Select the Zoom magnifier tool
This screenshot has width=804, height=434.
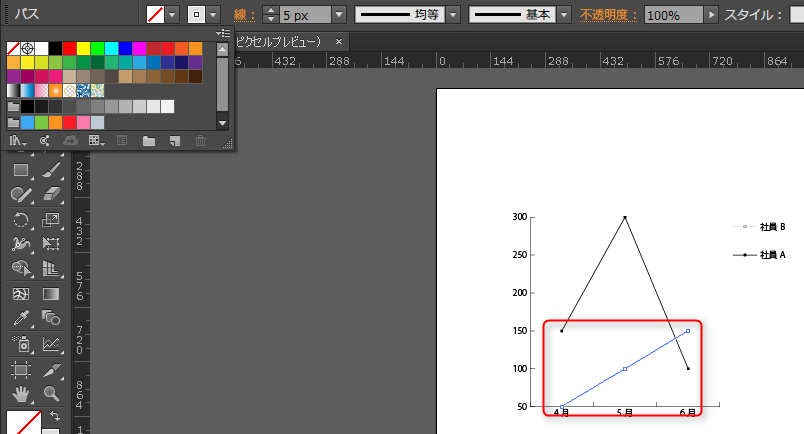51,394
